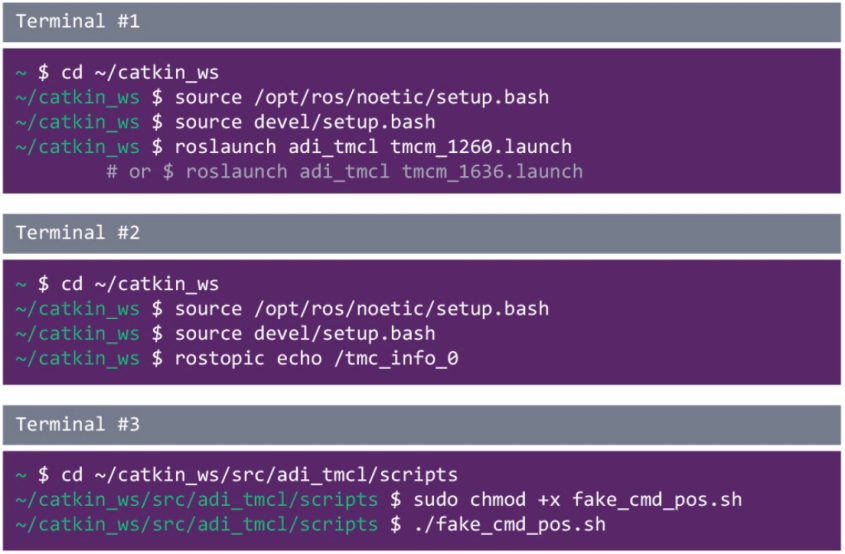Click the roslaunch adi_tmcl tmcm_1260.launch command
This screenshot has height=554, width=845.
point(373,147)
